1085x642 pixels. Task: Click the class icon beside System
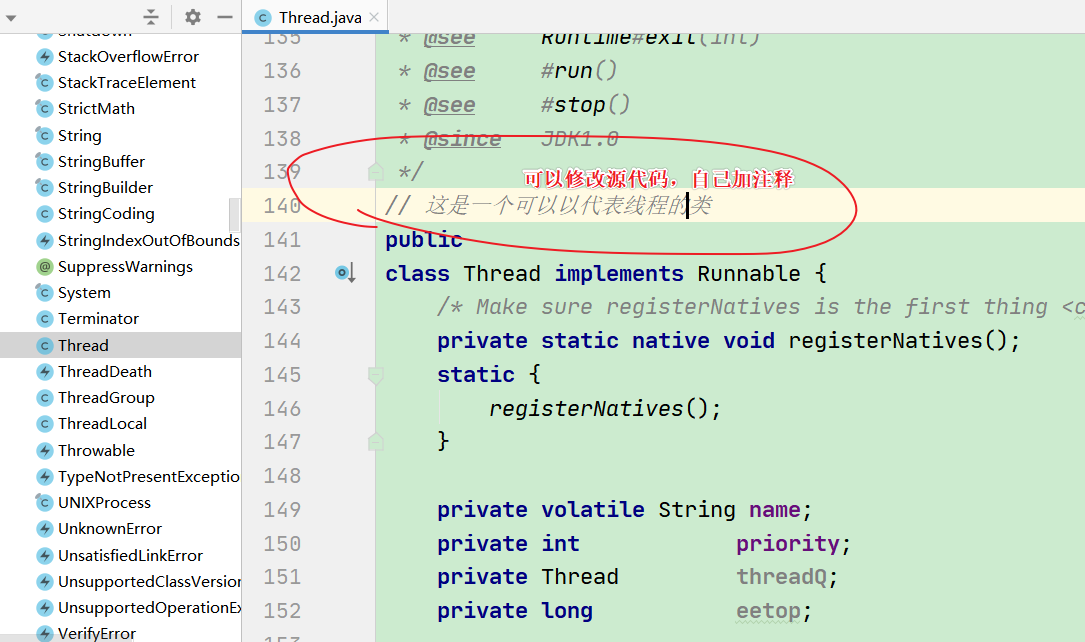[44, 293]
